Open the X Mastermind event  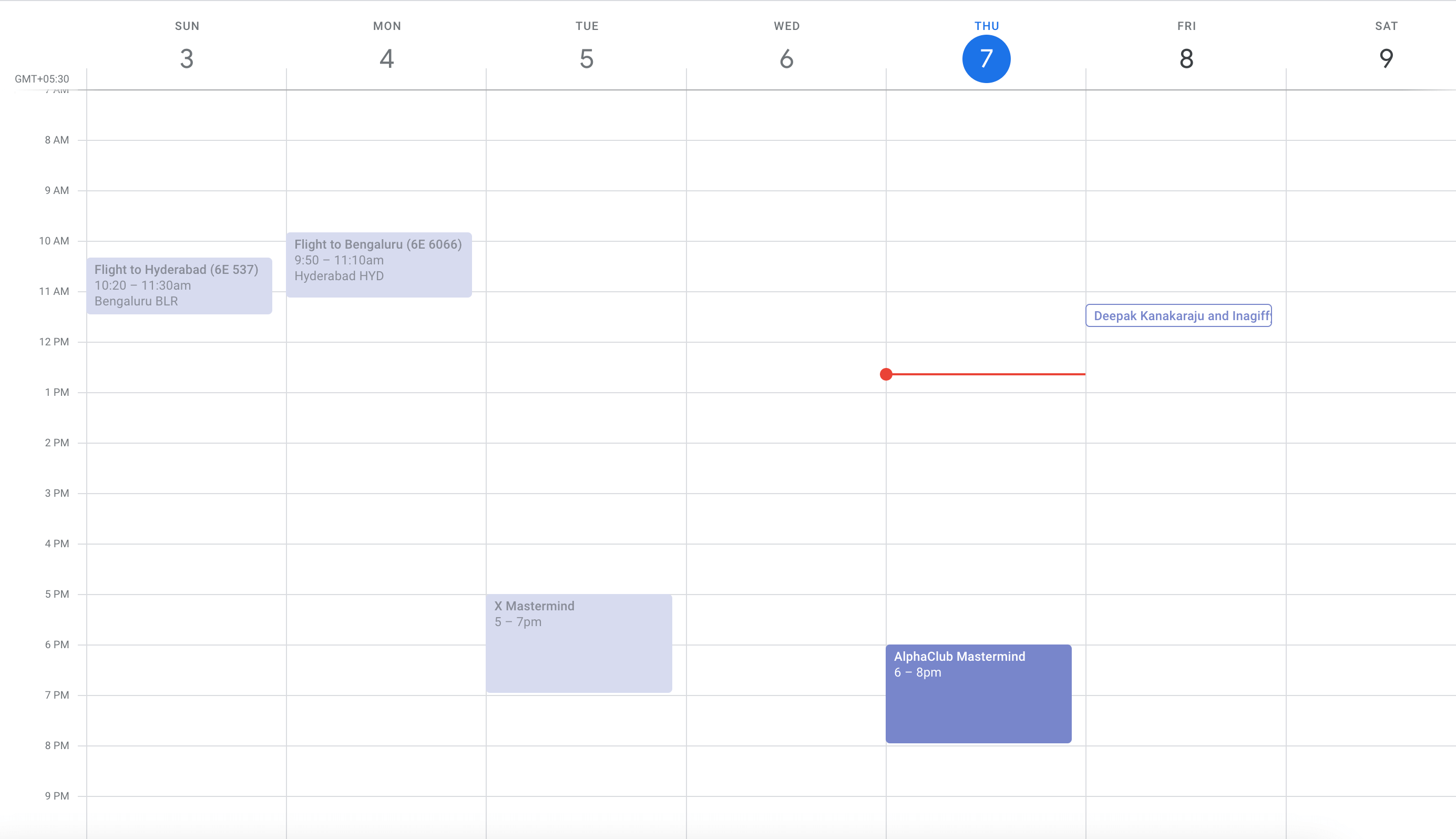[x=579, y=642]
